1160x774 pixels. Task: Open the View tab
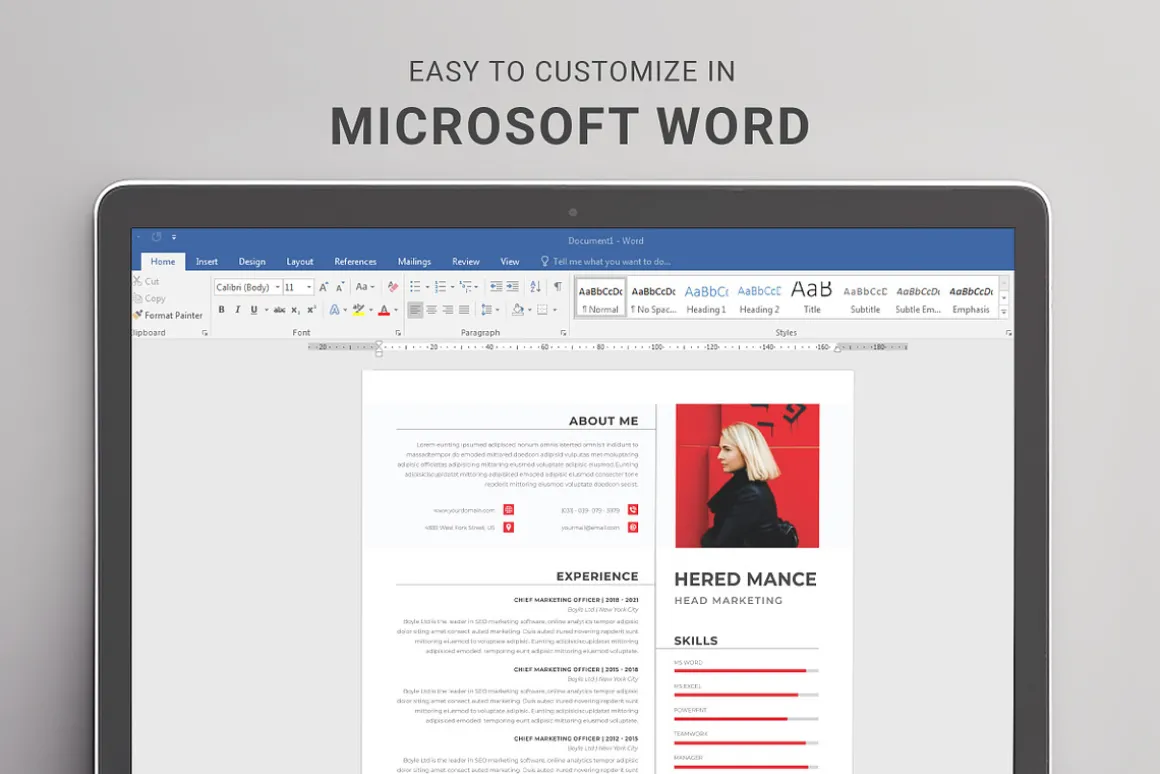[x=510, y=261]
